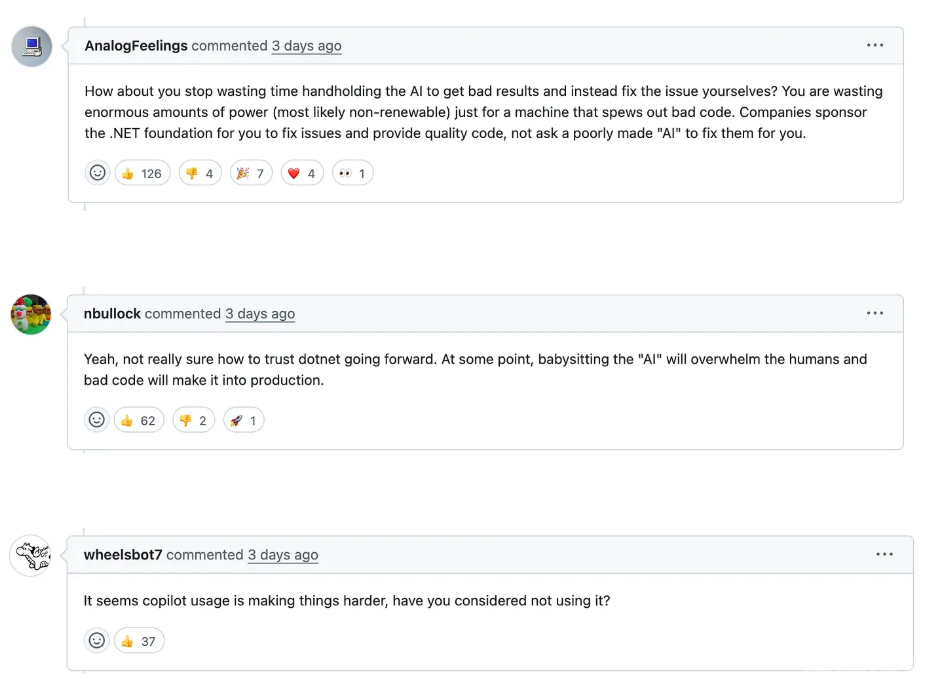Click thumbs up 37 on wheelsbot7 comment
952x699 pixels.
(x=139, y=641)
